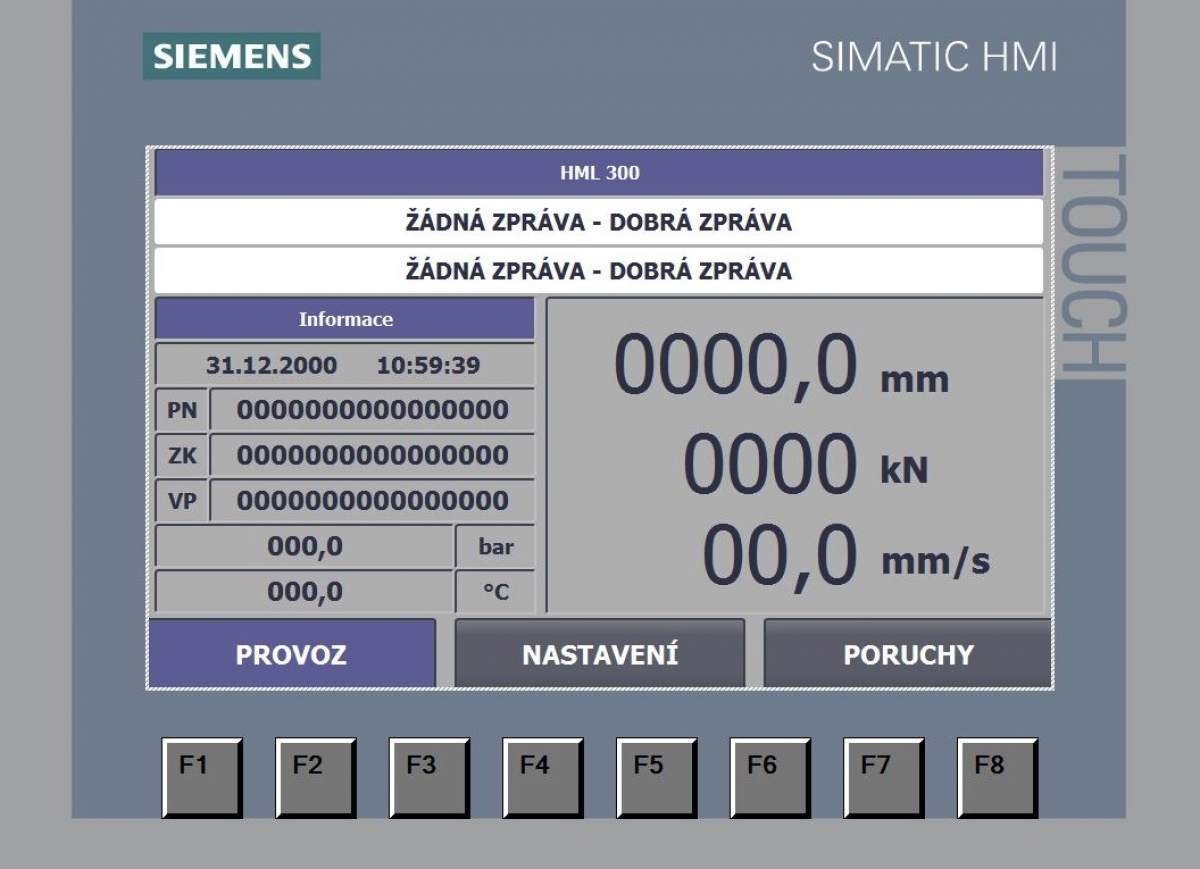Click the pressure value in bar
Image resolution: width=1200 pixels, height=869 pixels.
pyautogui.click(x=305, y=547)
